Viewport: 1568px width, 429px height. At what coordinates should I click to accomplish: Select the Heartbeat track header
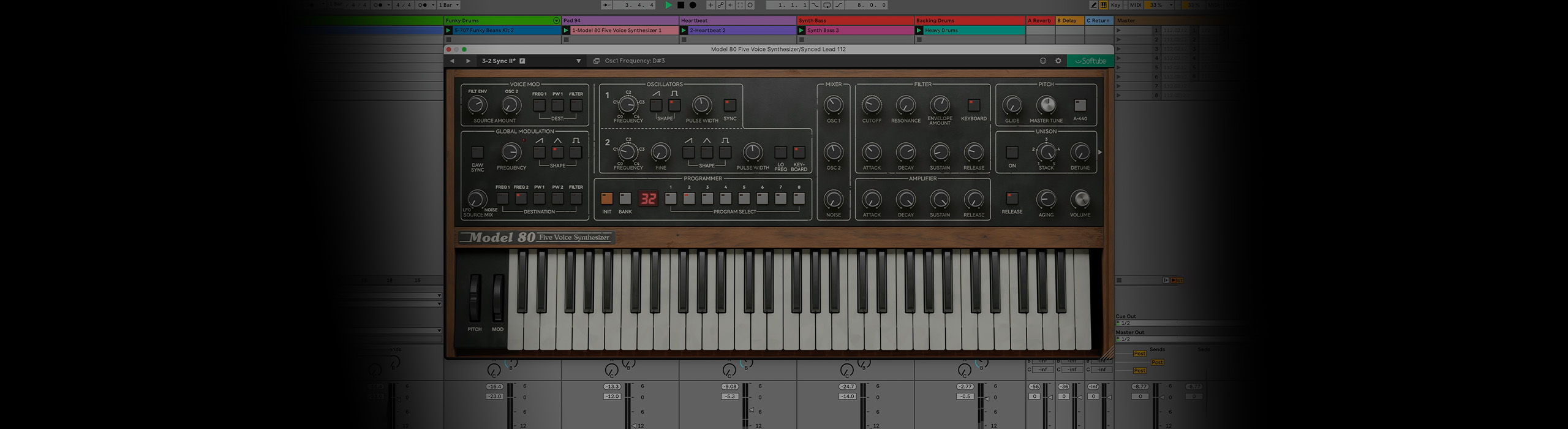point(737,20)
